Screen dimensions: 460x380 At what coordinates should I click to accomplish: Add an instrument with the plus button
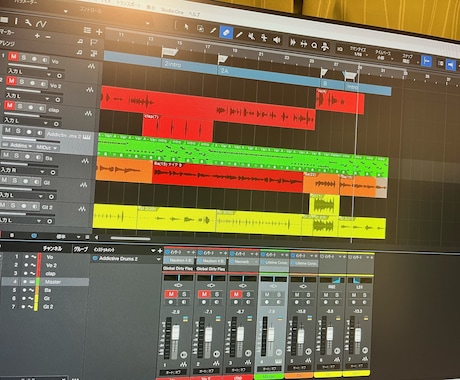(160, 251)
